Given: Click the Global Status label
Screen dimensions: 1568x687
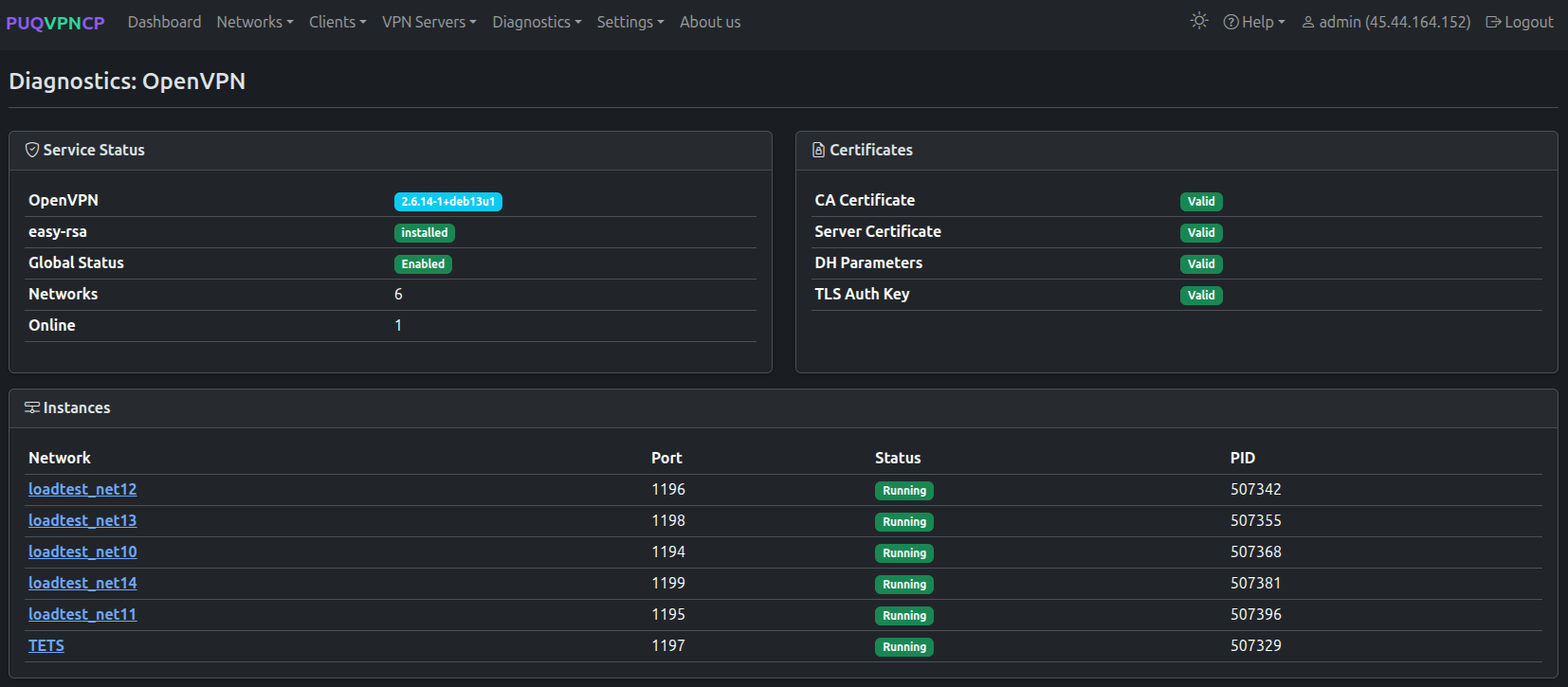Looking at the screenshot, I should click(76, 262).
